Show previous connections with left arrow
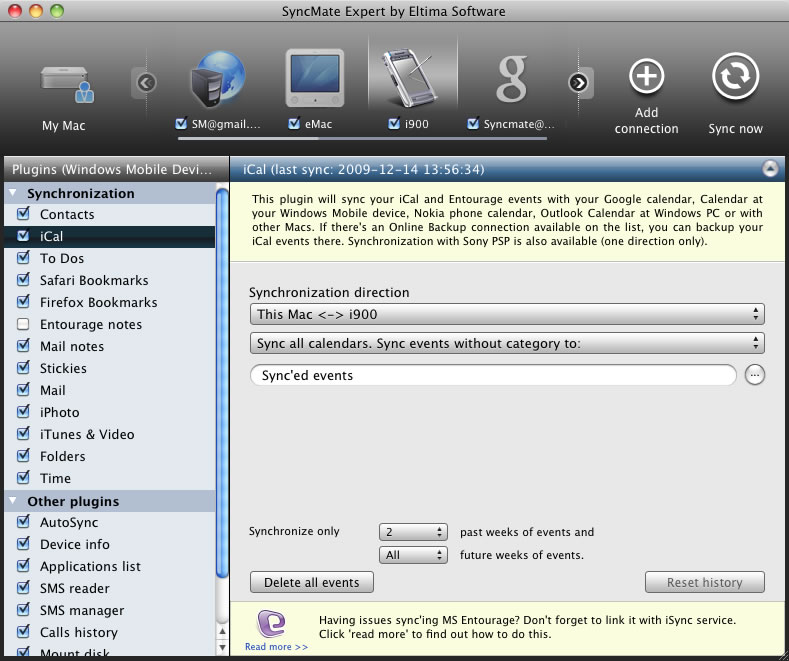The height and width of the screenshot is (661, 789). (x=146, y=82)
